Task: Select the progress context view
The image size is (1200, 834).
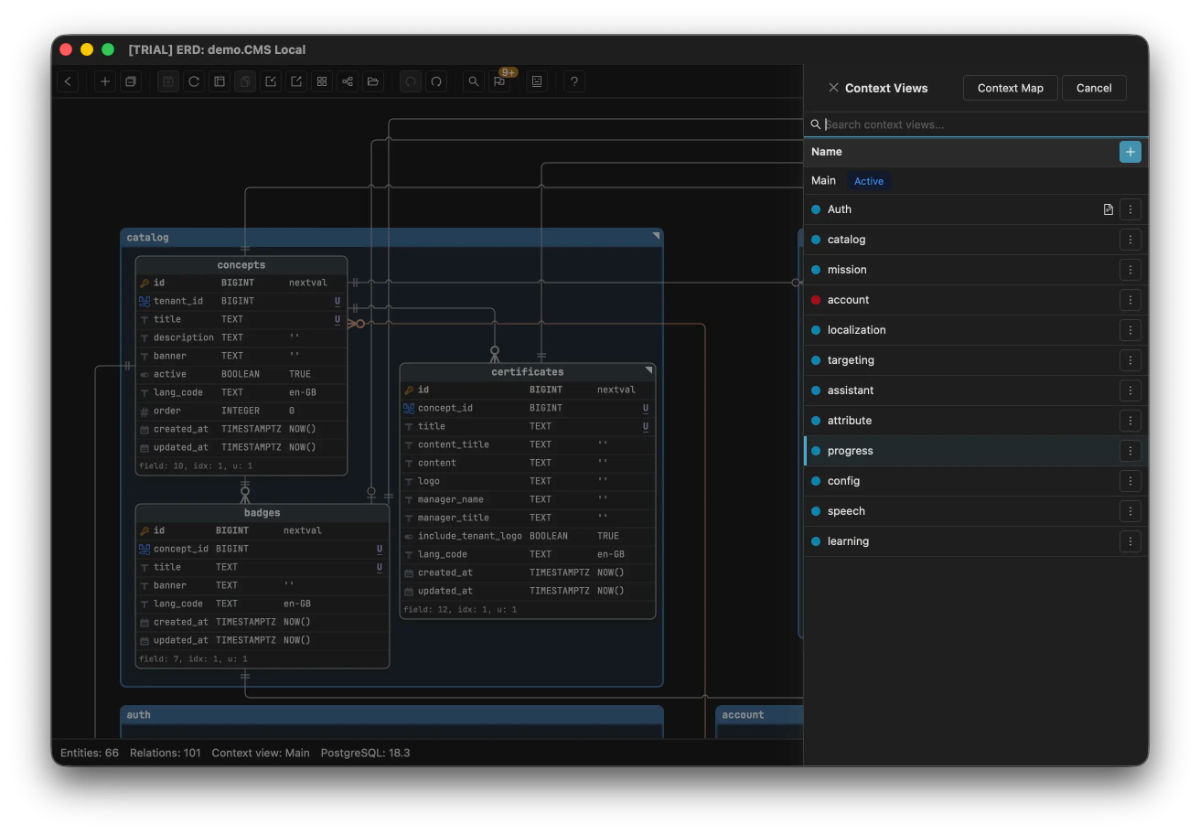Action: [976, 451]
